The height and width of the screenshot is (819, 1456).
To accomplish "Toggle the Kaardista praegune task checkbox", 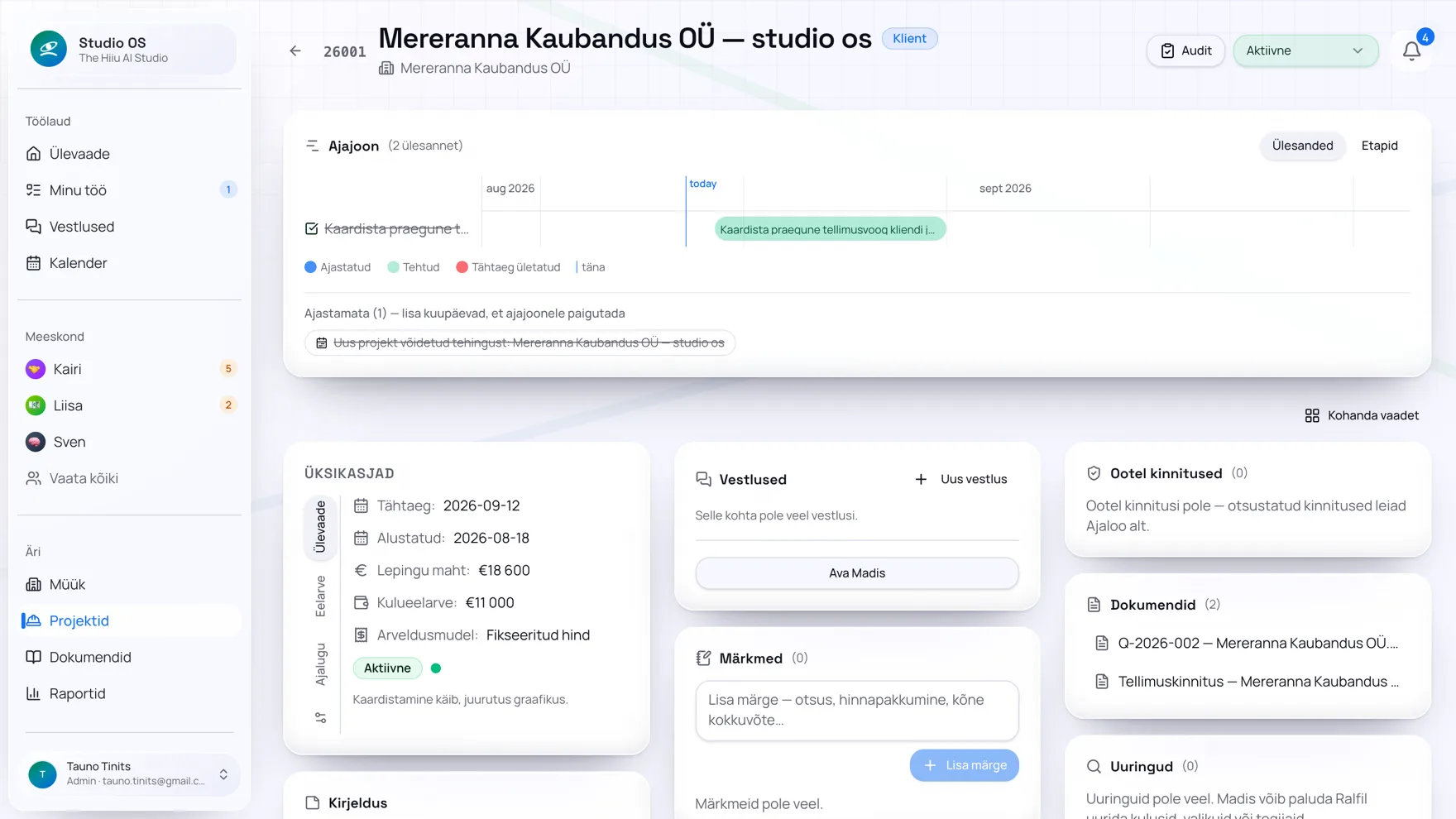I will 311,229.
